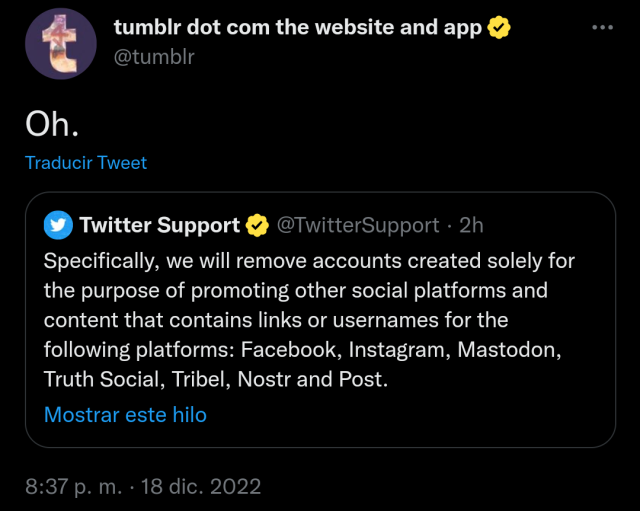Open the three-dot more options menu

pyautogui.click(x=602, y=28)
